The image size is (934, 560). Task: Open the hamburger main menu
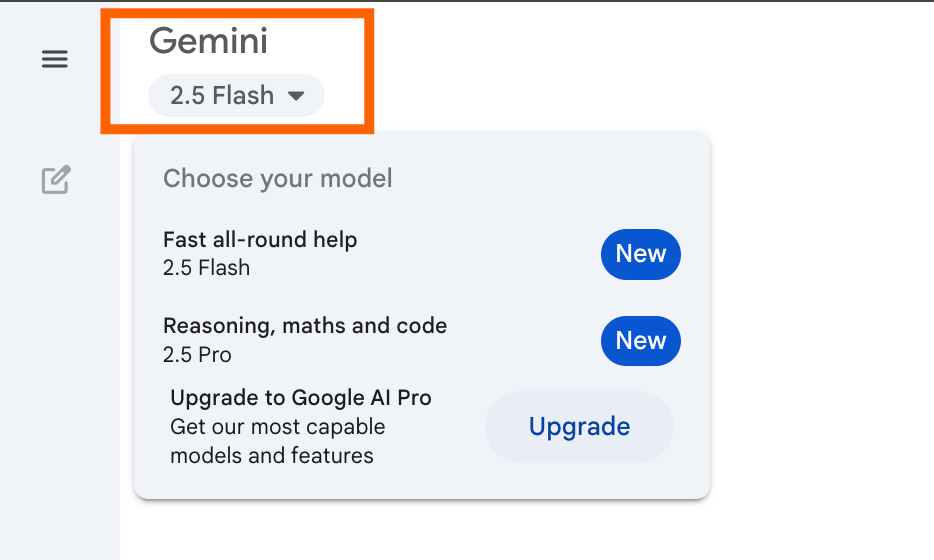(55, 60)
